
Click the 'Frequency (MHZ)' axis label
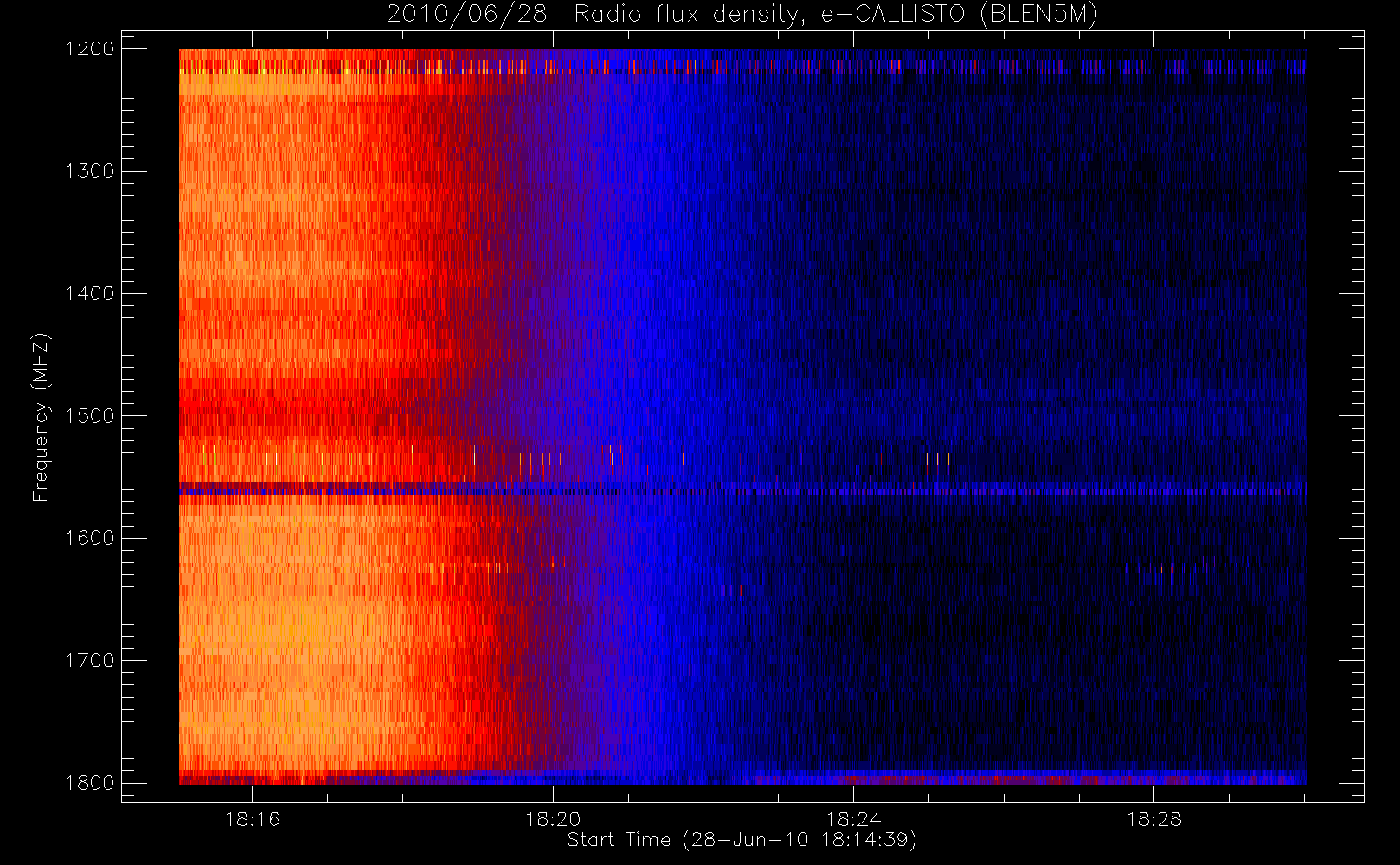(41, 417)
